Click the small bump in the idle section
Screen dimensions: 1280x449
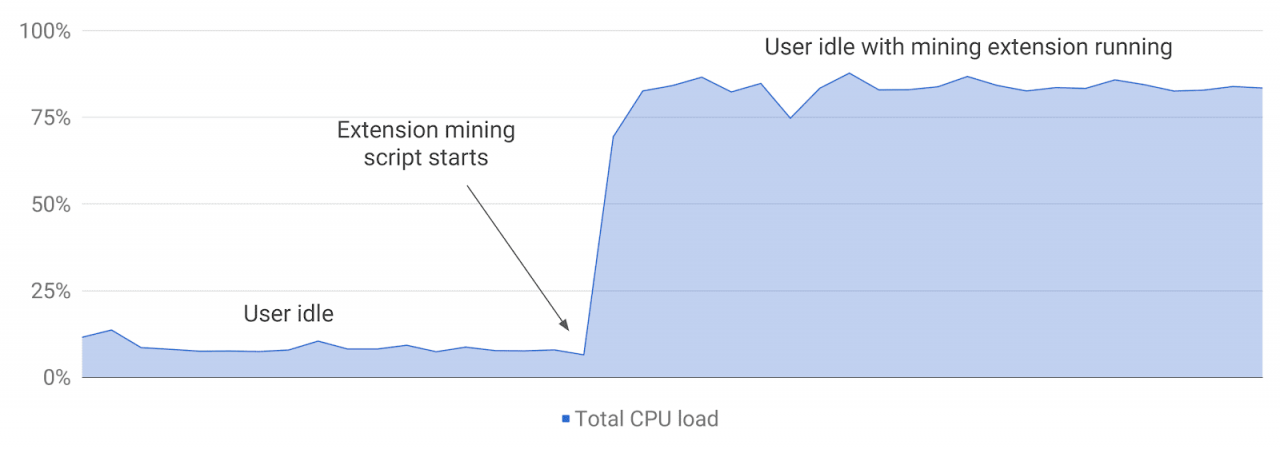(x=318, y=341)
